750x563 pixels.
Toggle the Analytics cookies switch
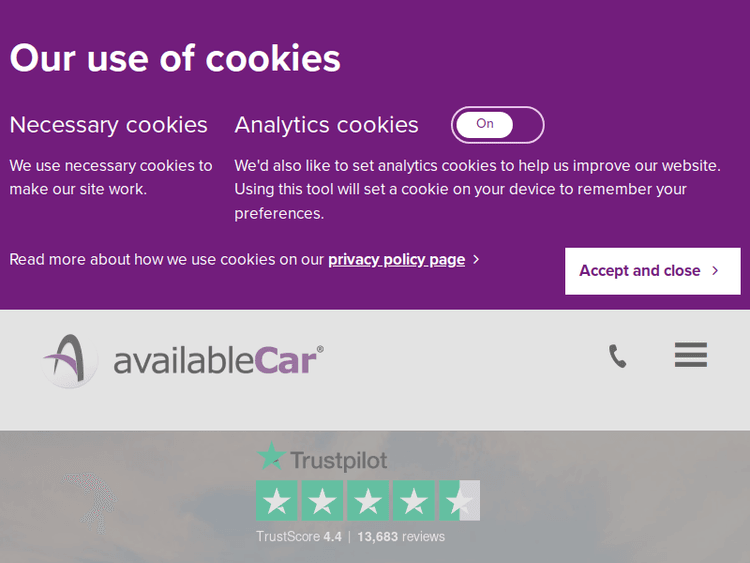click(x=497, y=125)
